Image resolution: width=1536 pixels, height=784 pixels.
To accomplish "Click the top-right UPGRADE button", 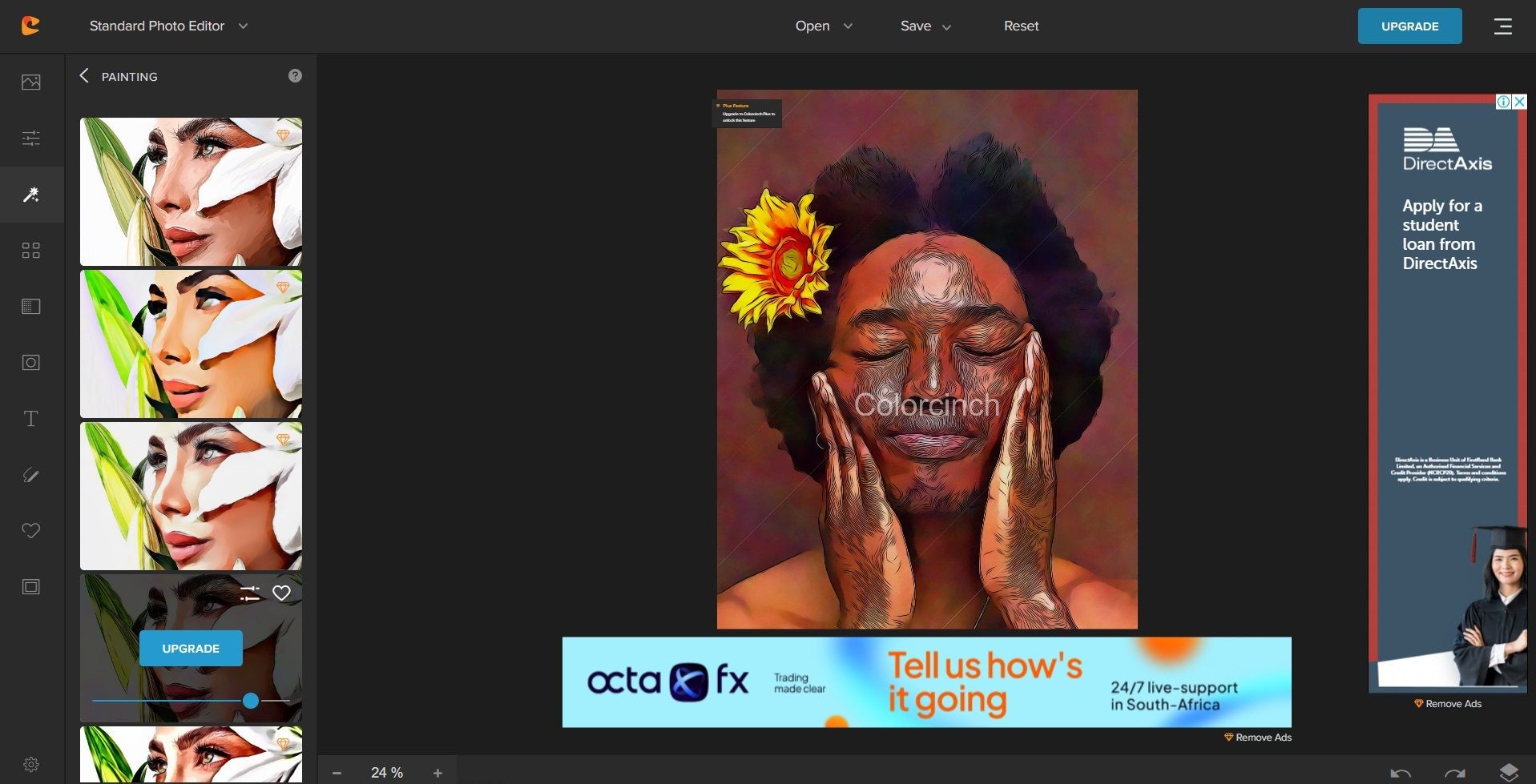I will (1409, 26).
